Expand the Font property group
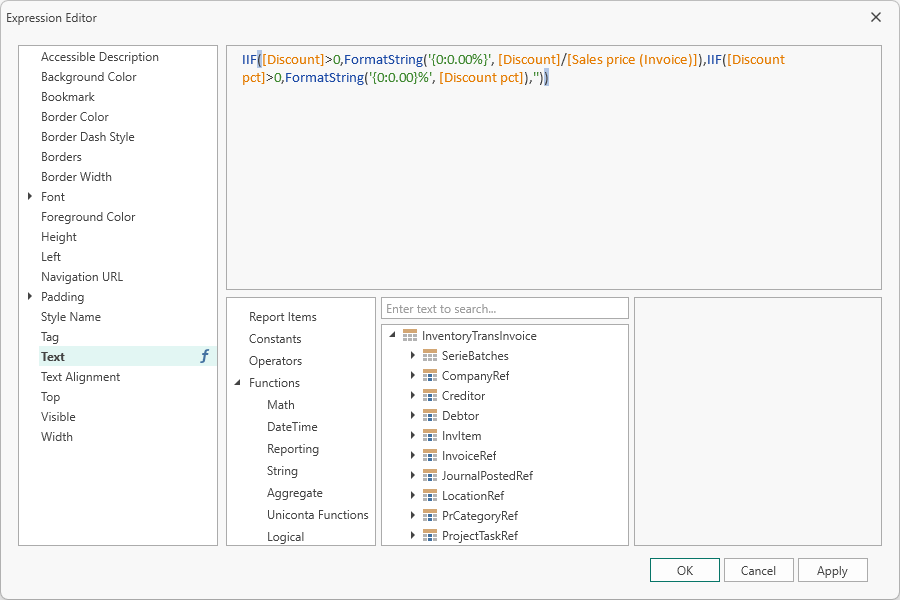The width and height of the screenshot is (900, 600). tap(30, 196)
